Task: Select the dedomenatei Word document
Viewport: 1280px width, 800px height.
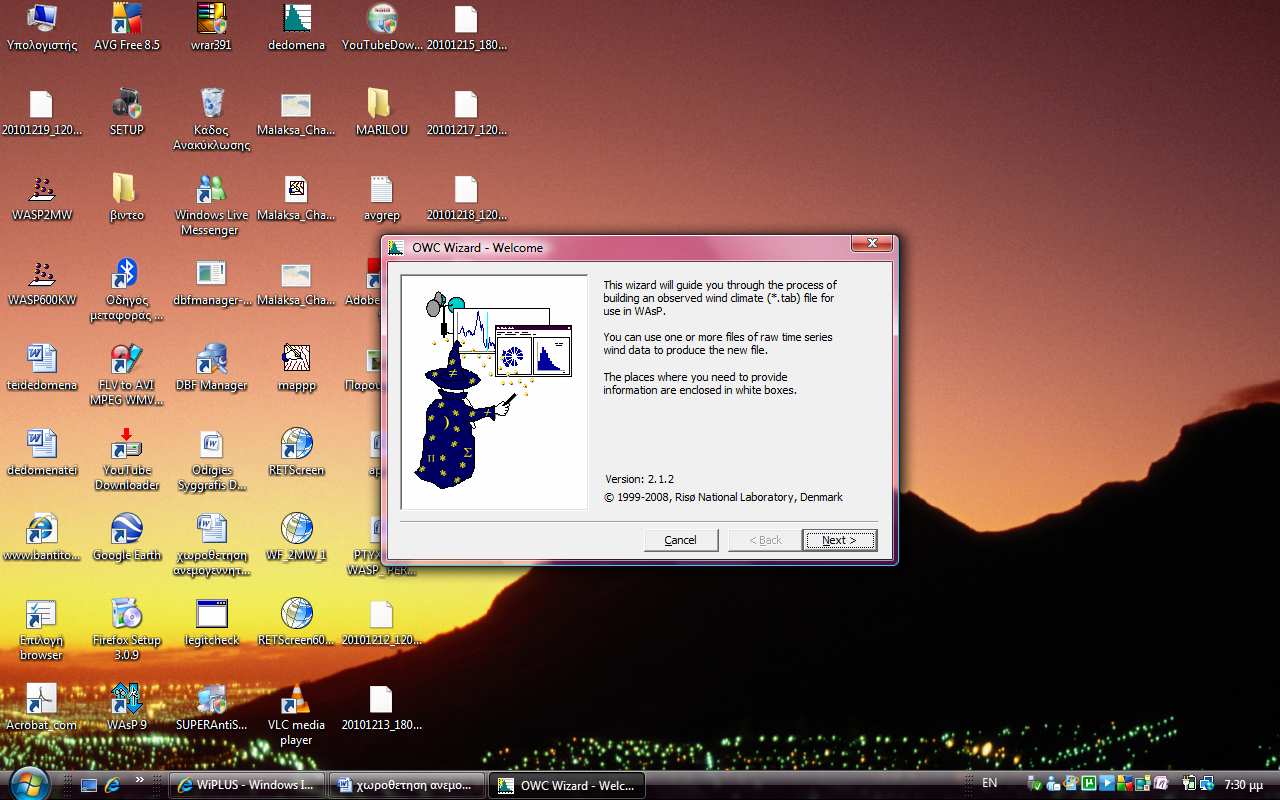Action: [x=42, y=453]
